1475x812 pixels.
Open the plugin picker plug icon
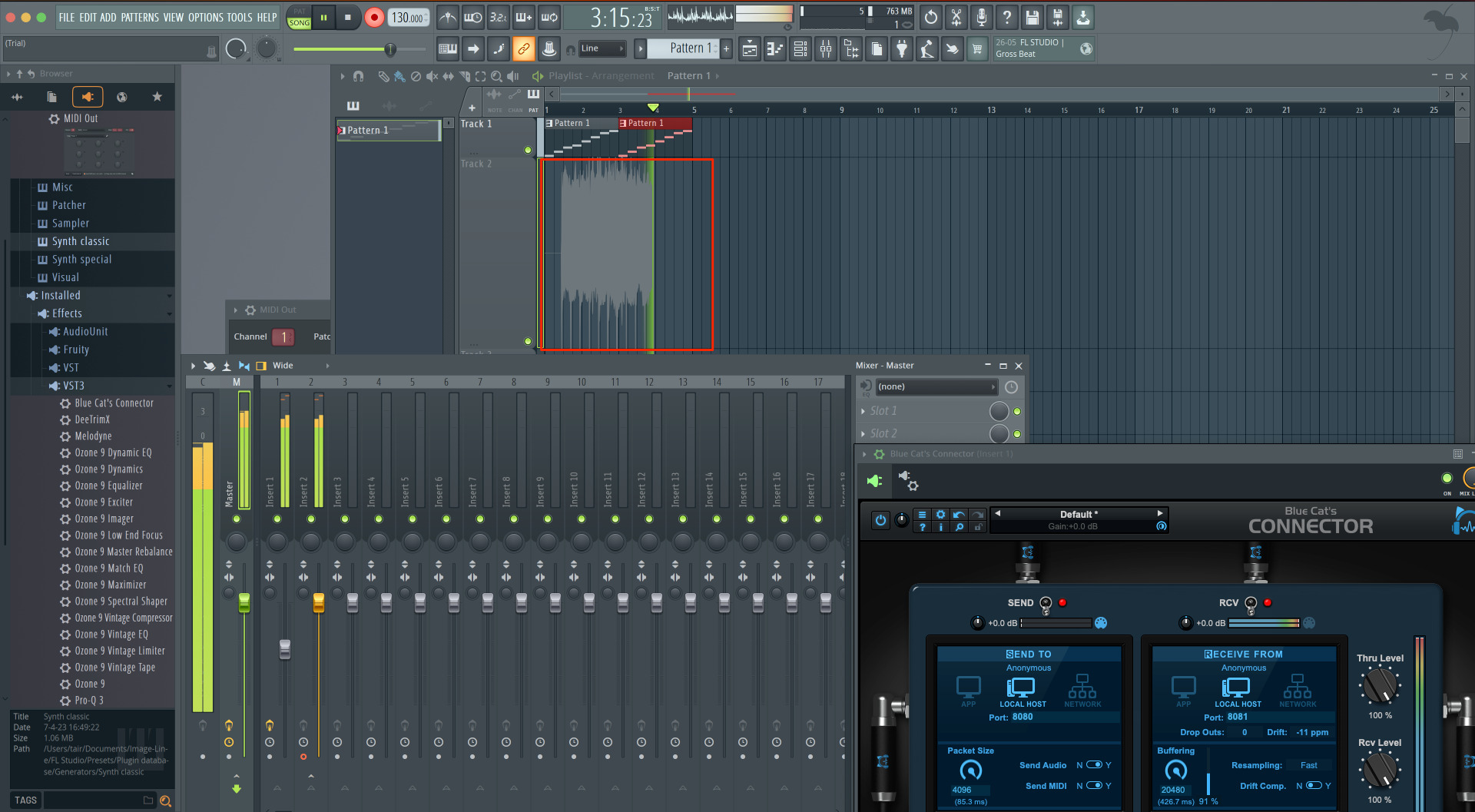(902, 49)
